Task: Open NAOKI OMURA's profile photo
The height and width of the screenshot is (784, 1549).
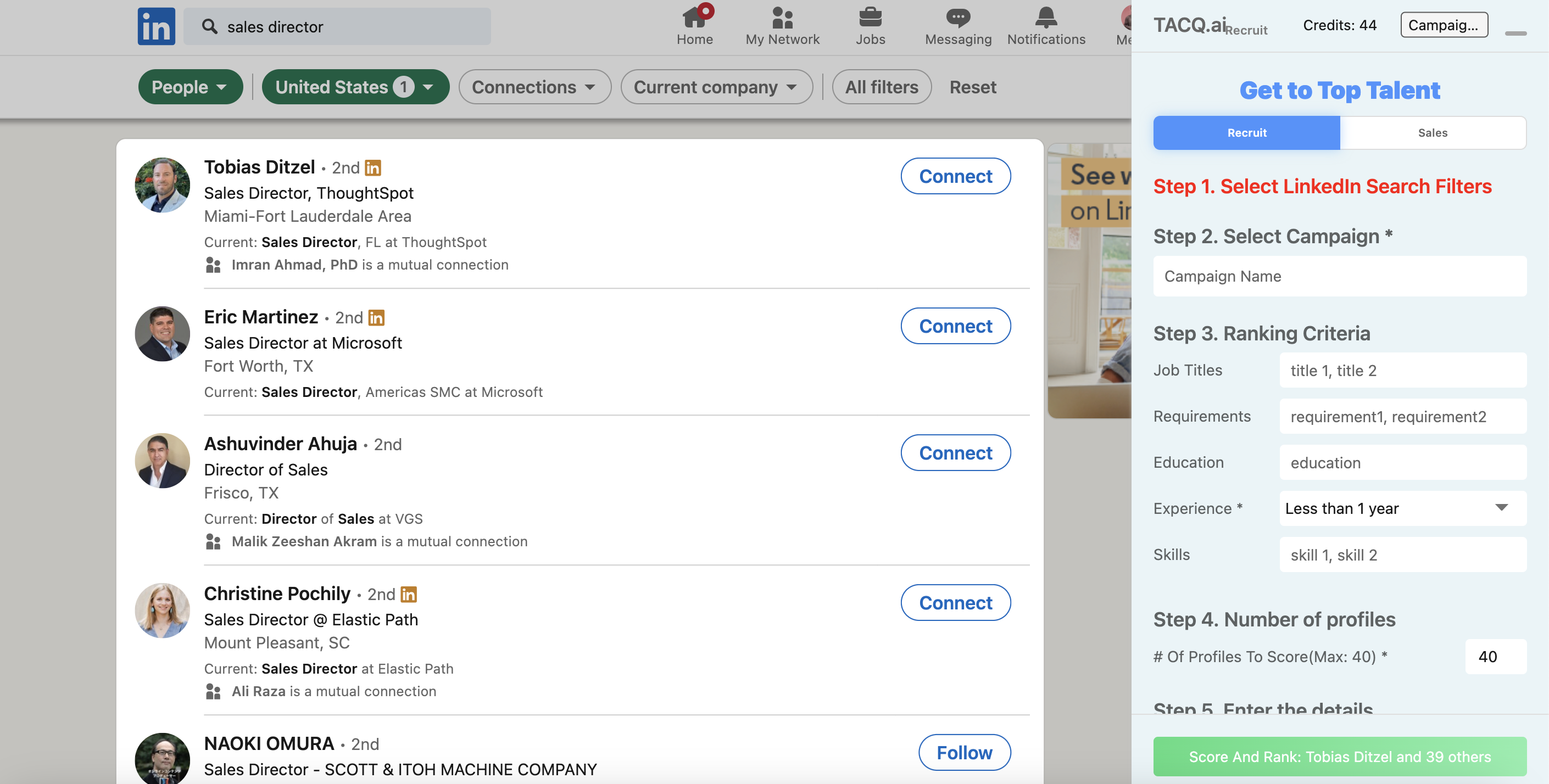Action: (x=163, y=758)
